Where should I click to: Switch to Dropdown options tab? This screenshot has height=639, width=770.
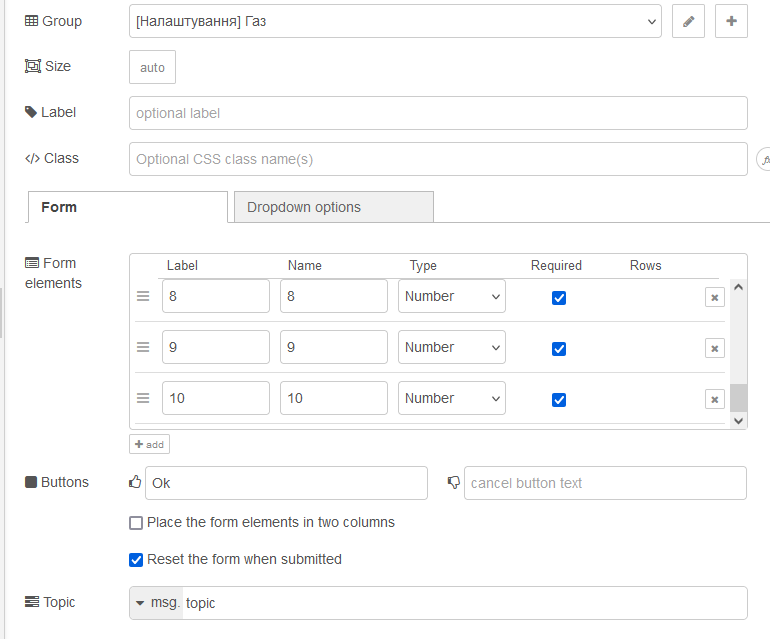tap(333, 207)
